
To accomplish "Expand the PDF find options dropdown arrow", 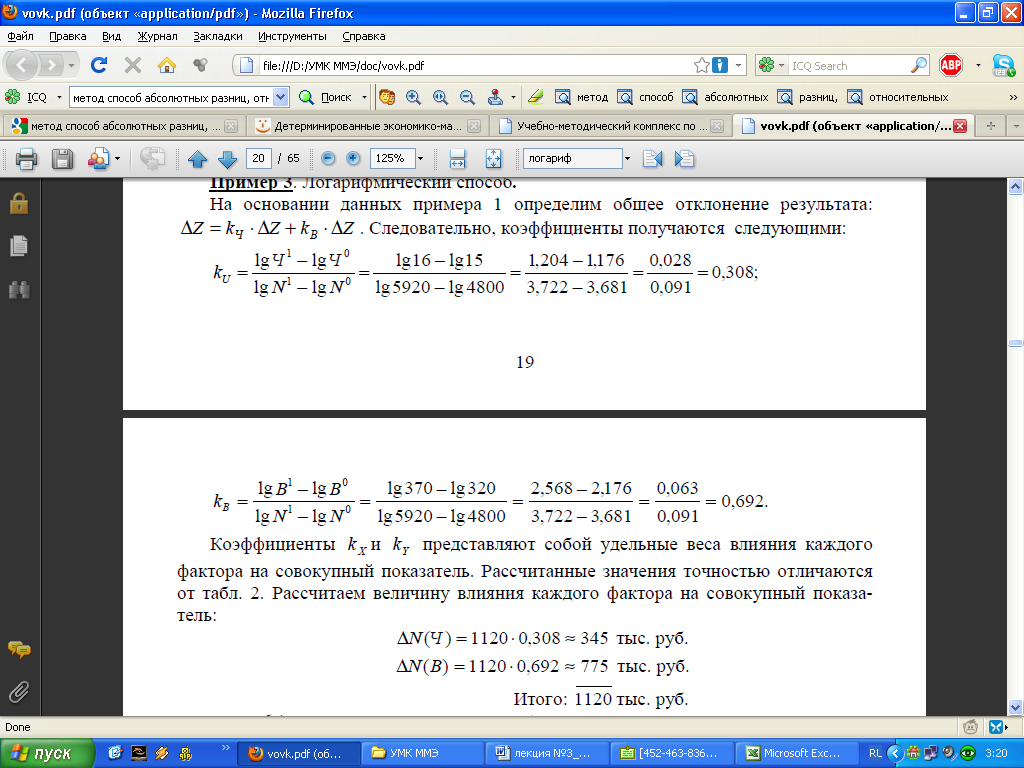I will click(x=627, y=159).
